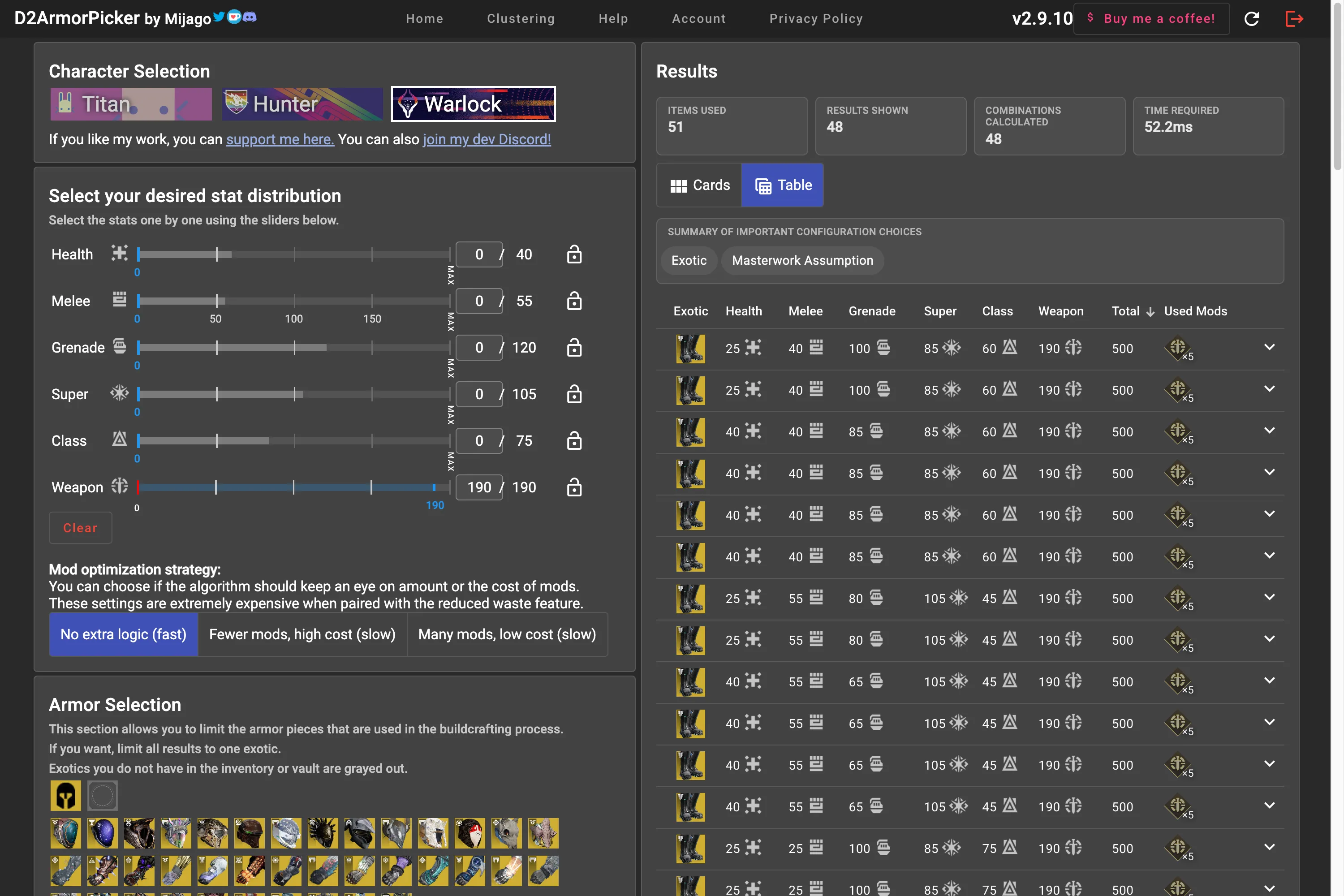Image resolution: width=1344 pixels, height=896 pixels.
Task: Click the Super stat icon beside slider
Action: tap(120, 393)
